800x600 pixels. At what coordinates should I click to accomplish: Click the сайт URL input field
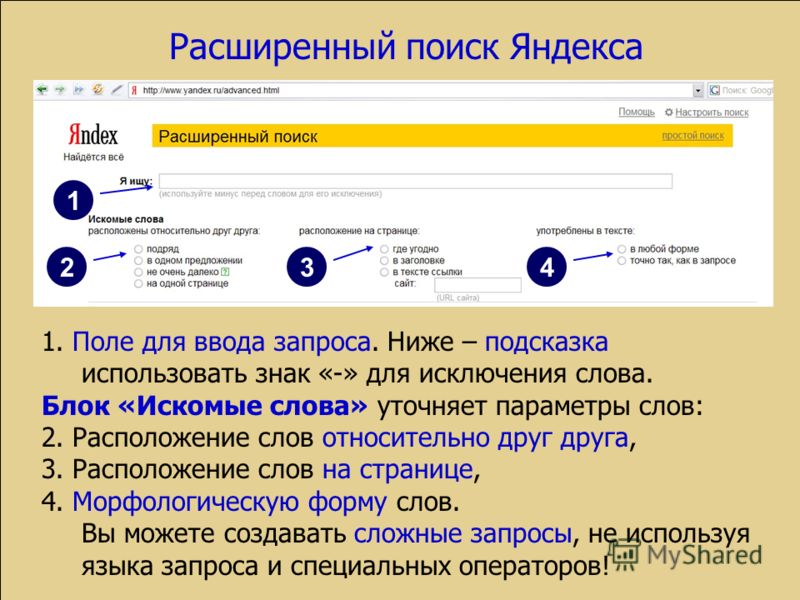click(x=478, y=285)
